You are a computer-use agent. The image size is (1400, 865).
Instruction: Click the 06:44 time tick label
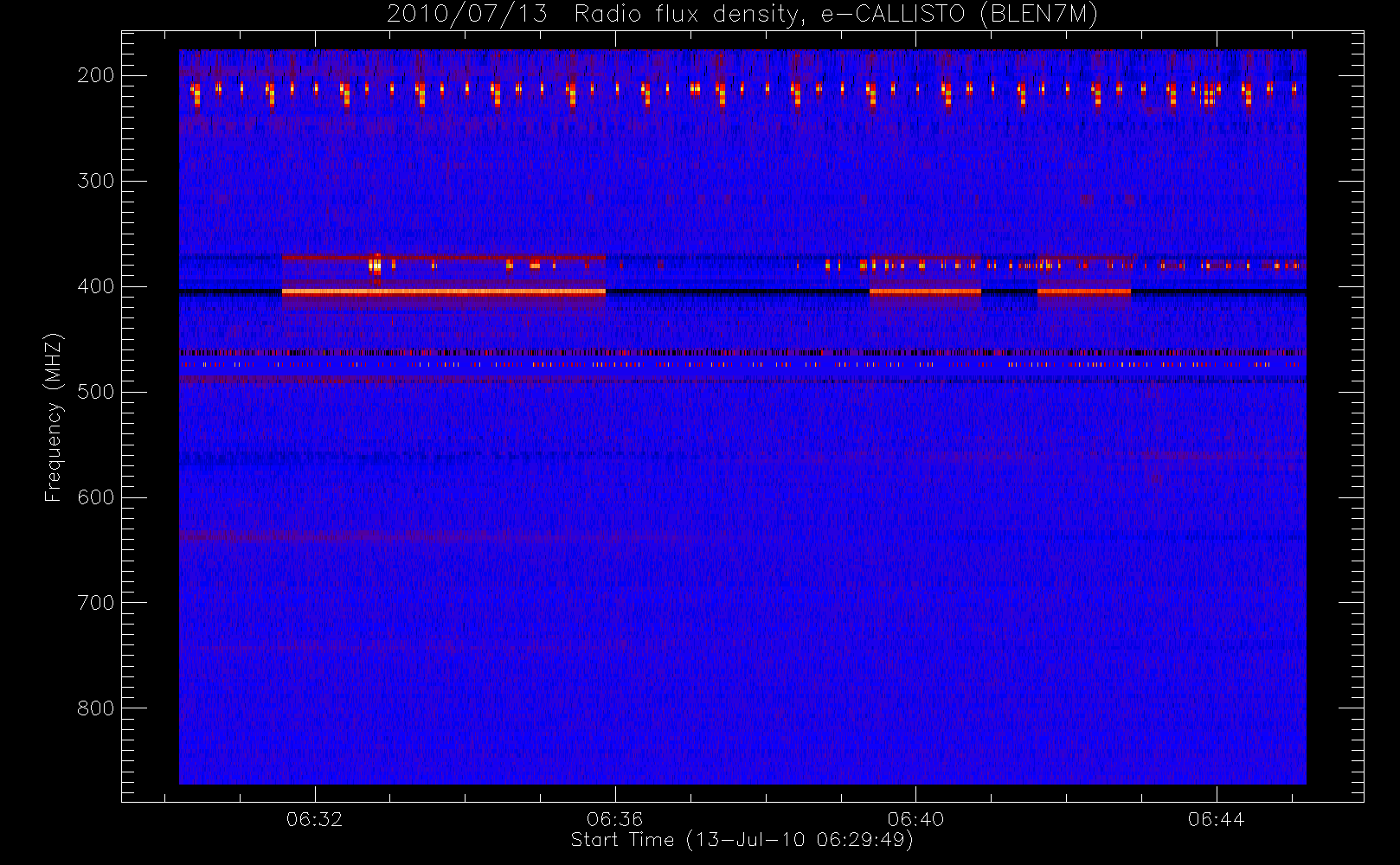tap(1216, 819)
